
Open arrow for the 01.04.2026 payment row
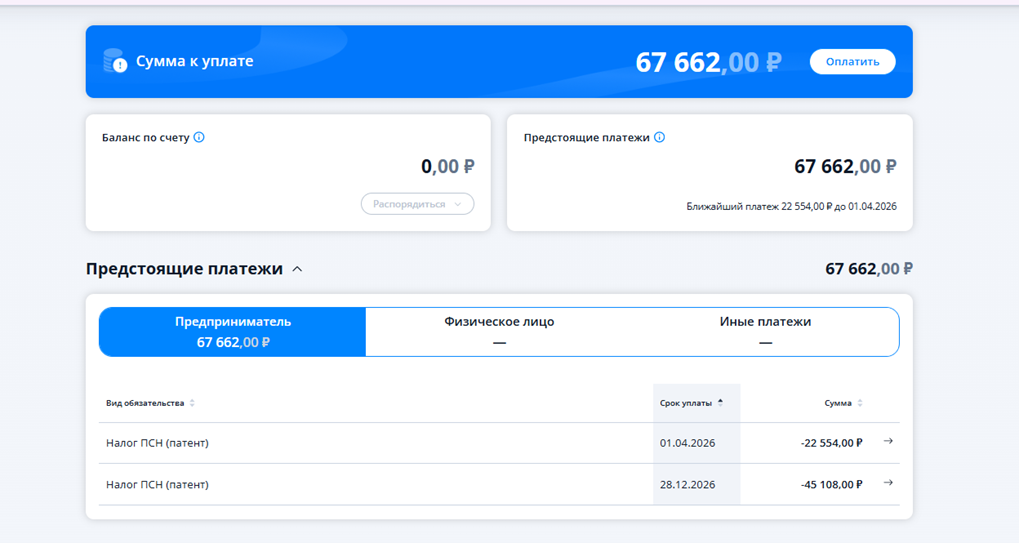coord(888,442)
